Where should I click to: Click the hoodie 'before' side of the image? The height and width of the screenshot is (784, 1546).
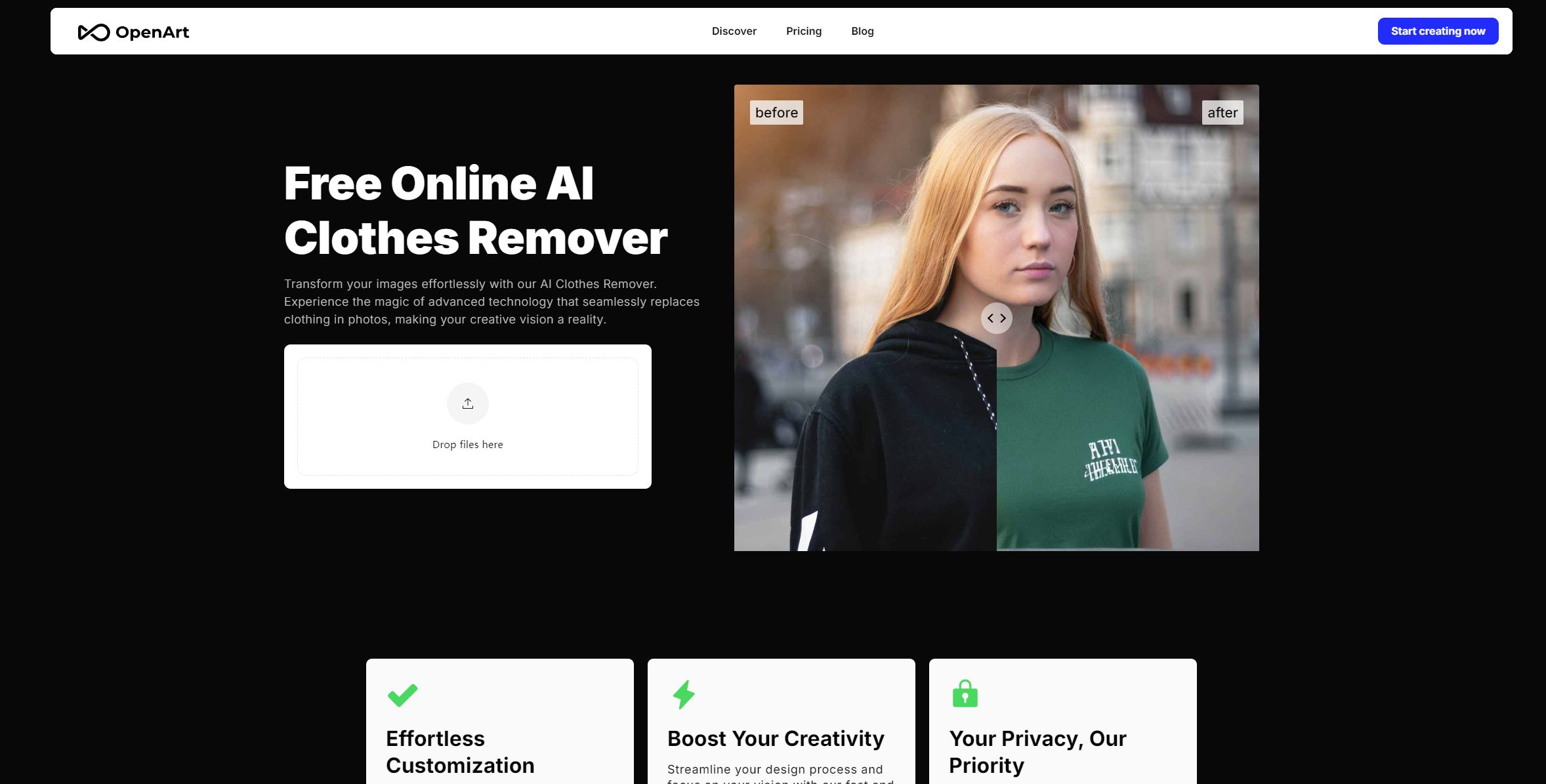click(866, 318)
